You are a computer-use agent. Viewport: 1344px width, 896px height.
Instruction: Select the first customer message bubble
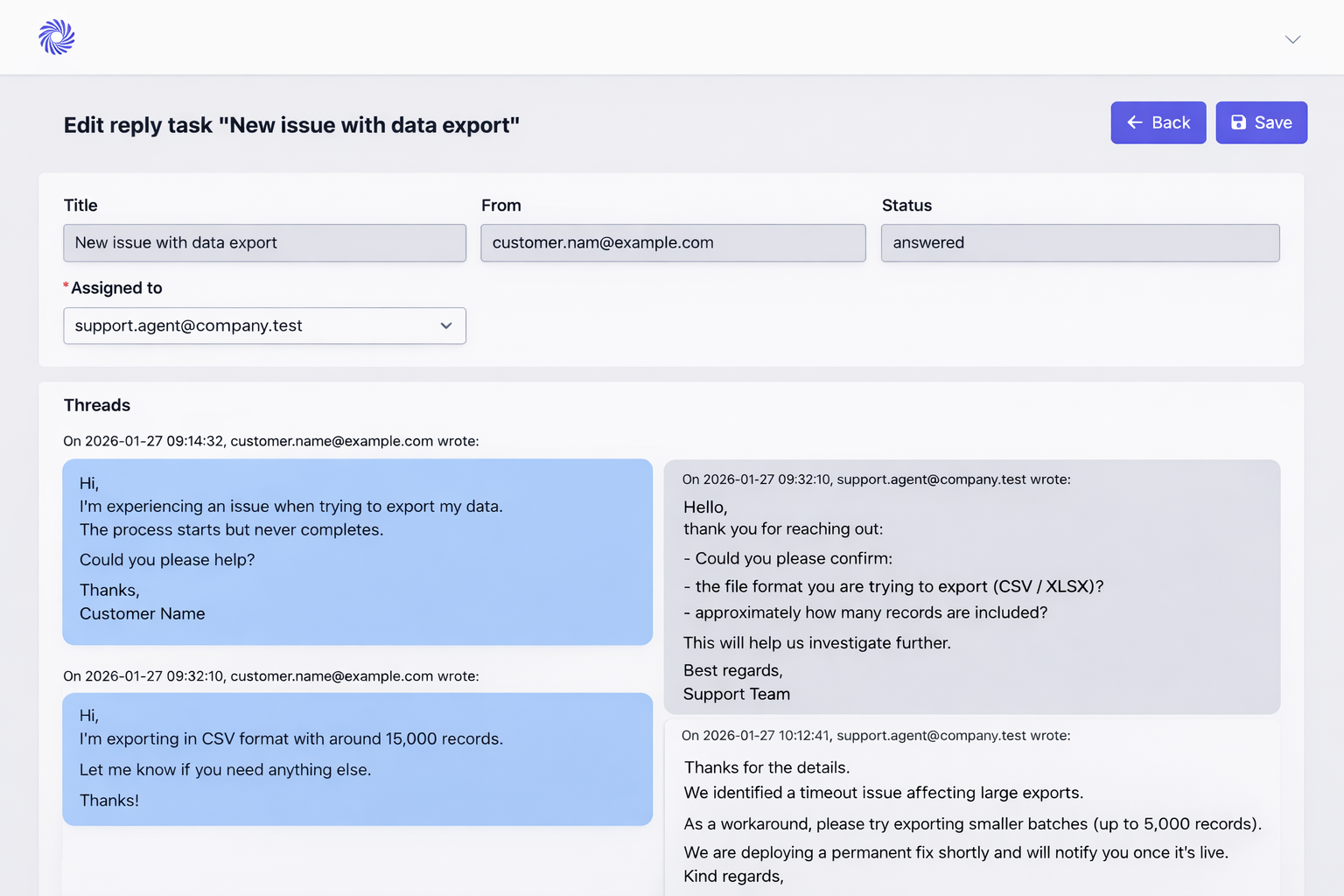357,552
